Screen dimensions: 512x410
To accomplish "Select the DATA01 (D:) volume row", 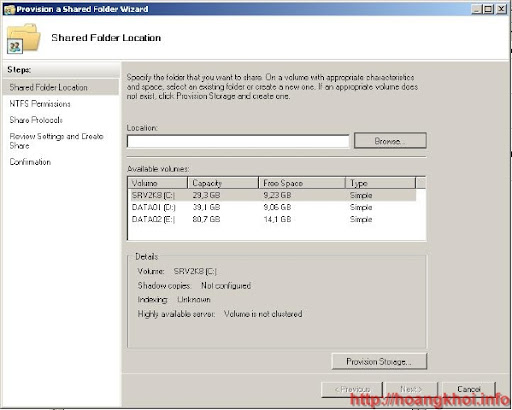I will 272,207.
